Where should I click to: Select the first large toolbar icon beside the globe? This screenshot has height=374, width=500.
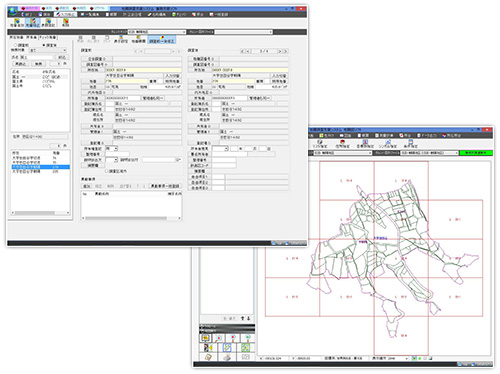(x=17, y=23)
